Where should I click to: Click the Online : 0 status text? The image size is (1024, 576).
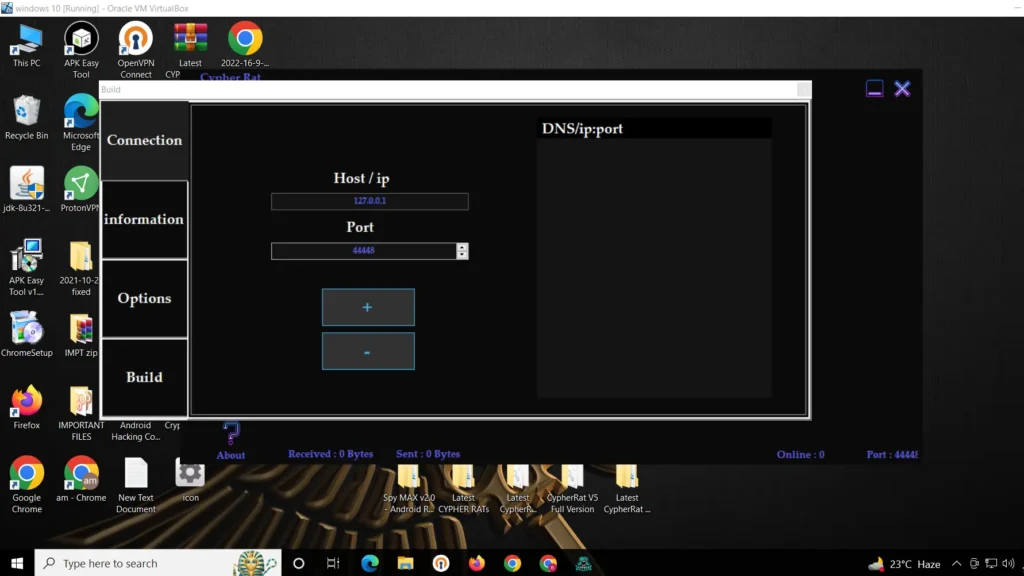801,455
